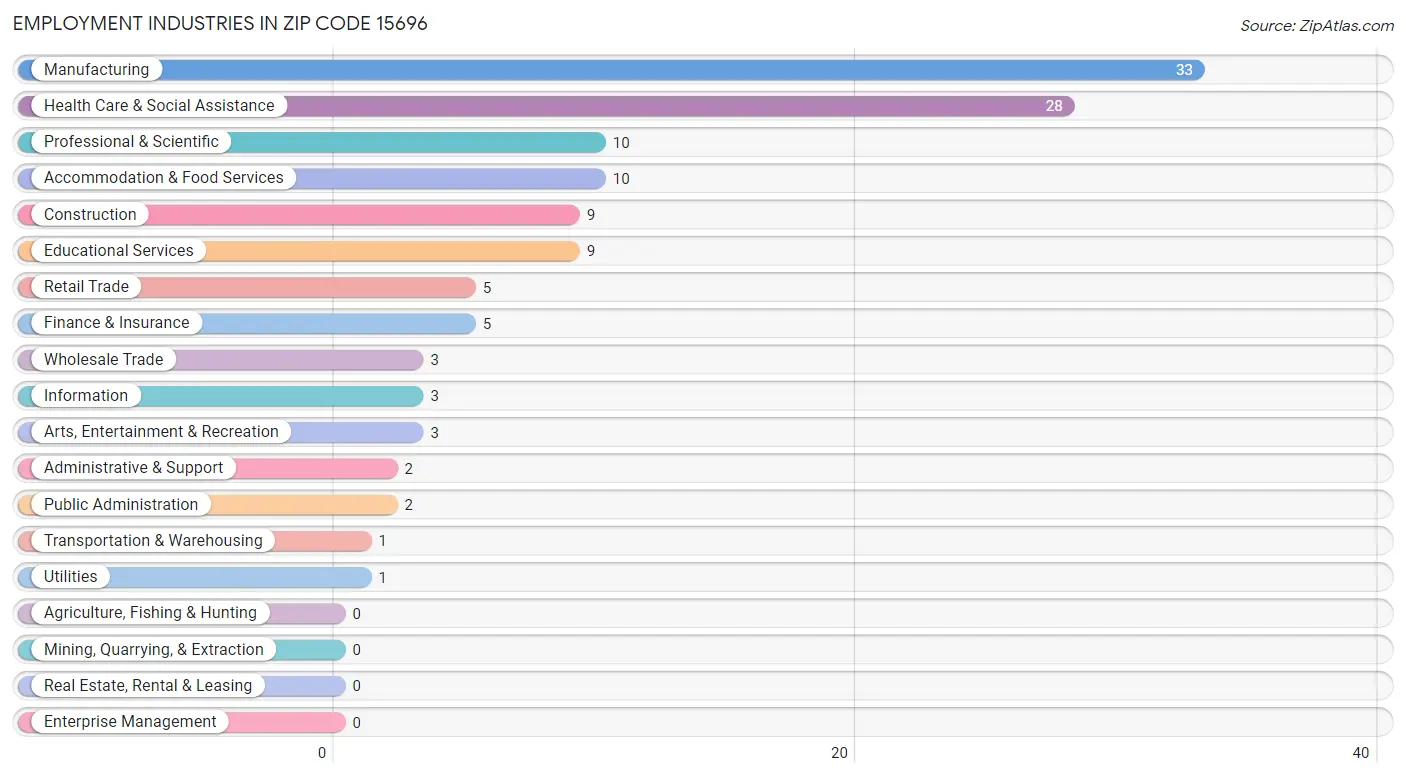Click the x-axis tick label 0
Viewport: 1406px width, 777px height.
click(322, 753)
